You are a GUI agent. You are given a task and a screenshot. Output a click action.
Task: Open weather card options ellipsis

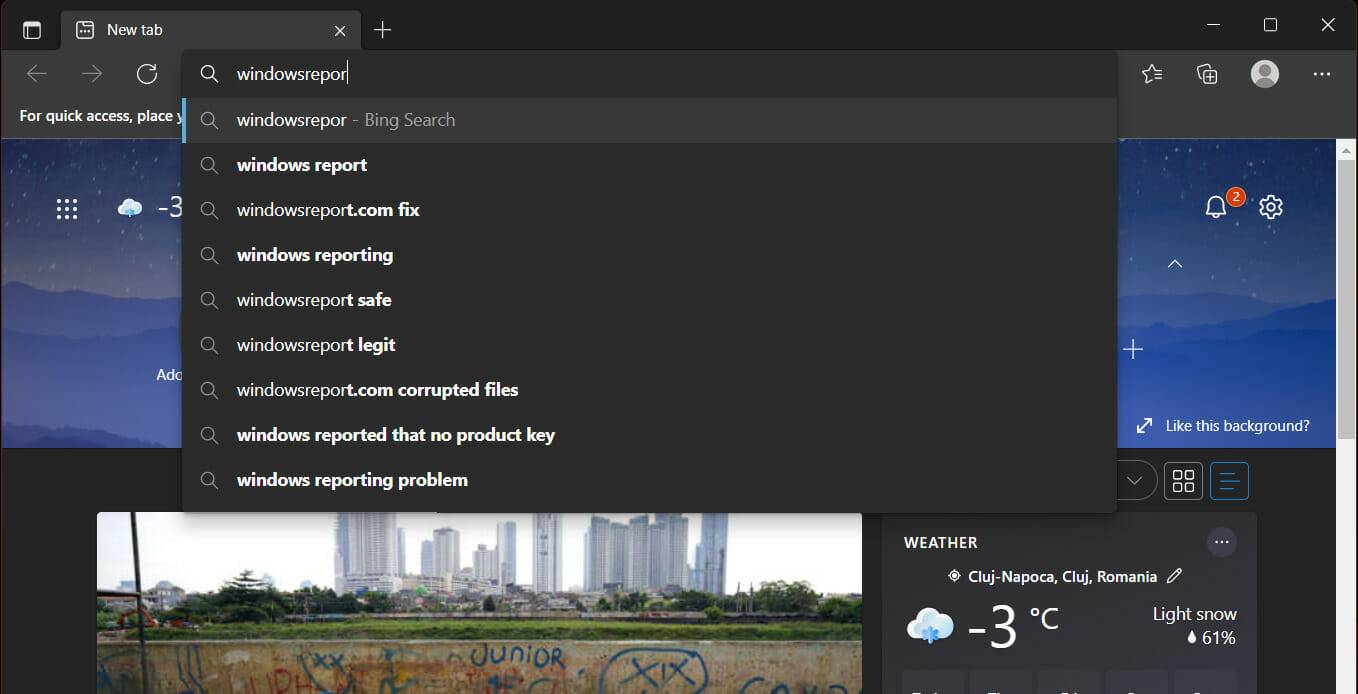coord(1222,542)
